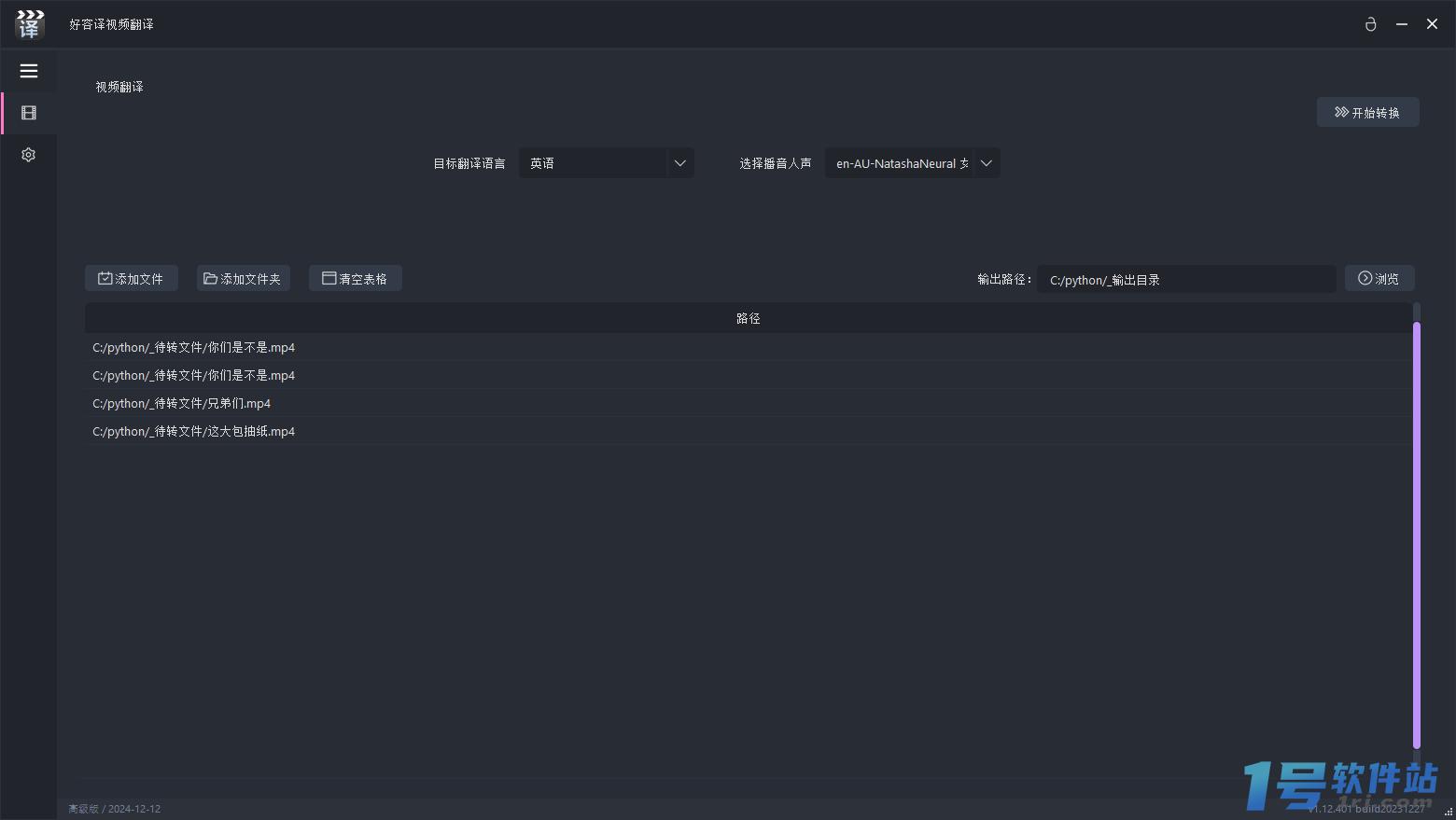1456x820 pixels.
Task: Select the first 你们是不是.mp4 row
Action: [x=748, y=347]
